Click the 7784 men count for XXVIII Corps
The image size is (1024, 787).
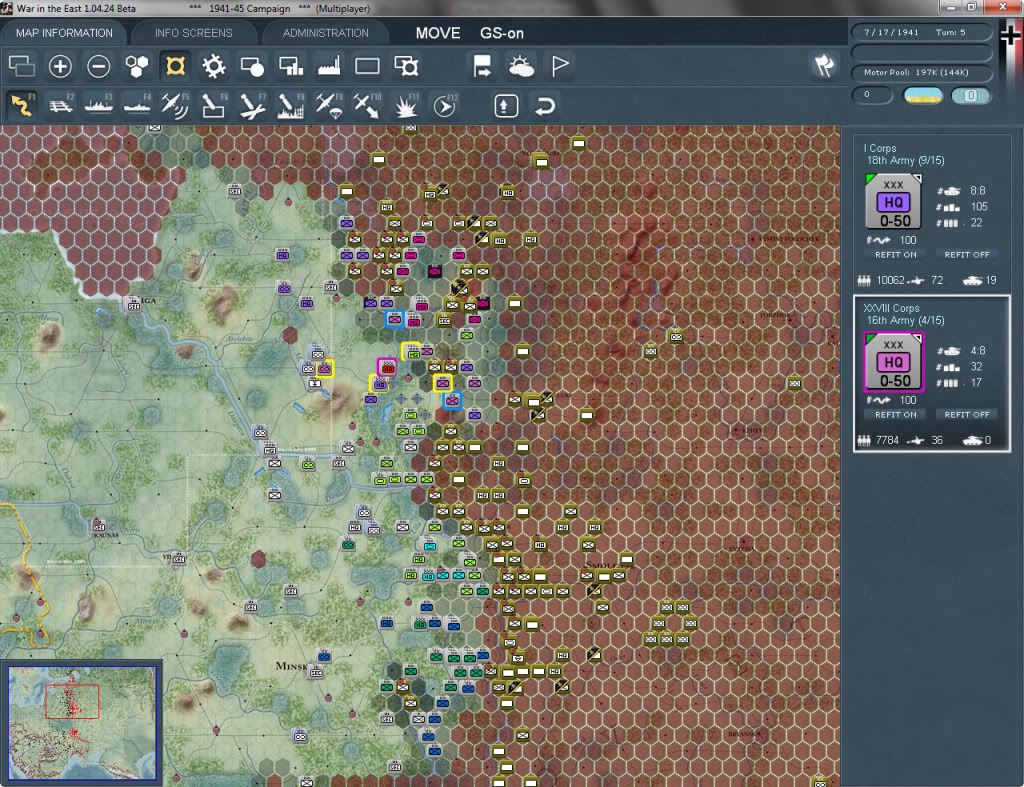tap(887, 440)
